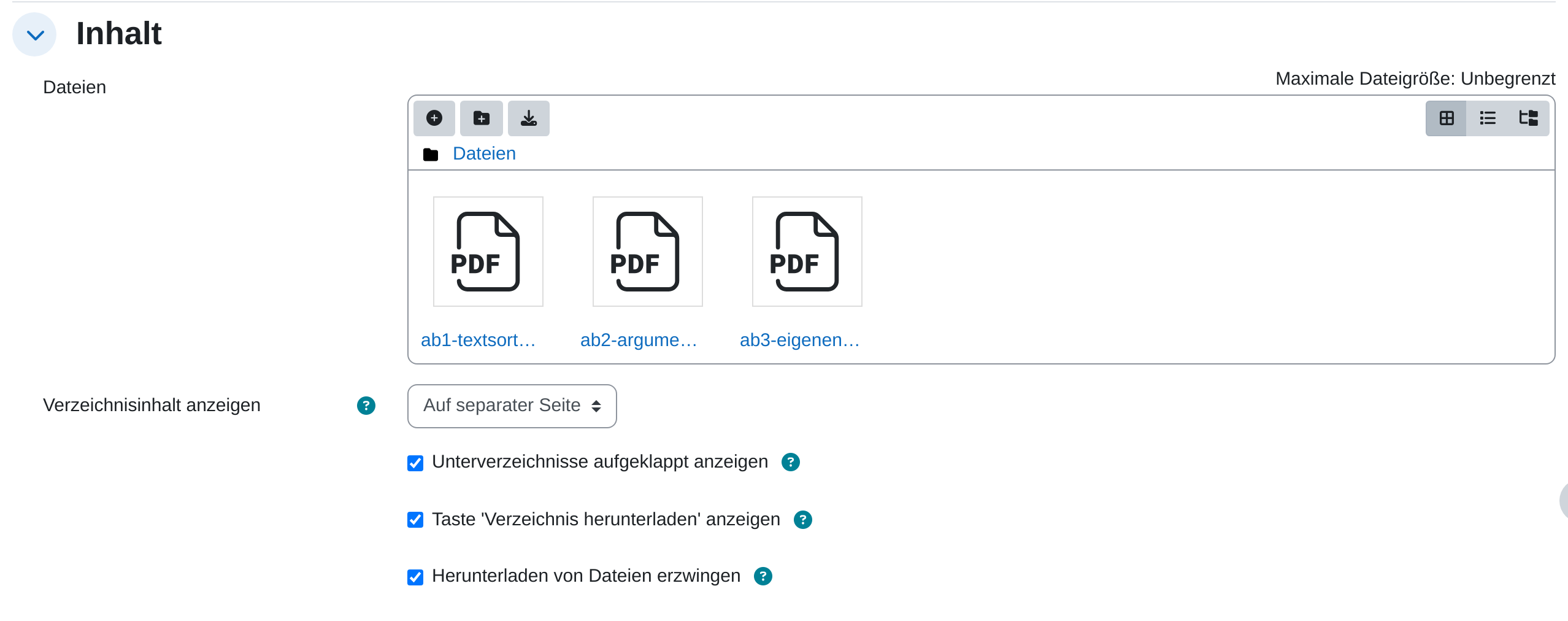Open the ab2-argume… file link
Viewport: 1568px width, 621px height.
click(x=639, y=340)
